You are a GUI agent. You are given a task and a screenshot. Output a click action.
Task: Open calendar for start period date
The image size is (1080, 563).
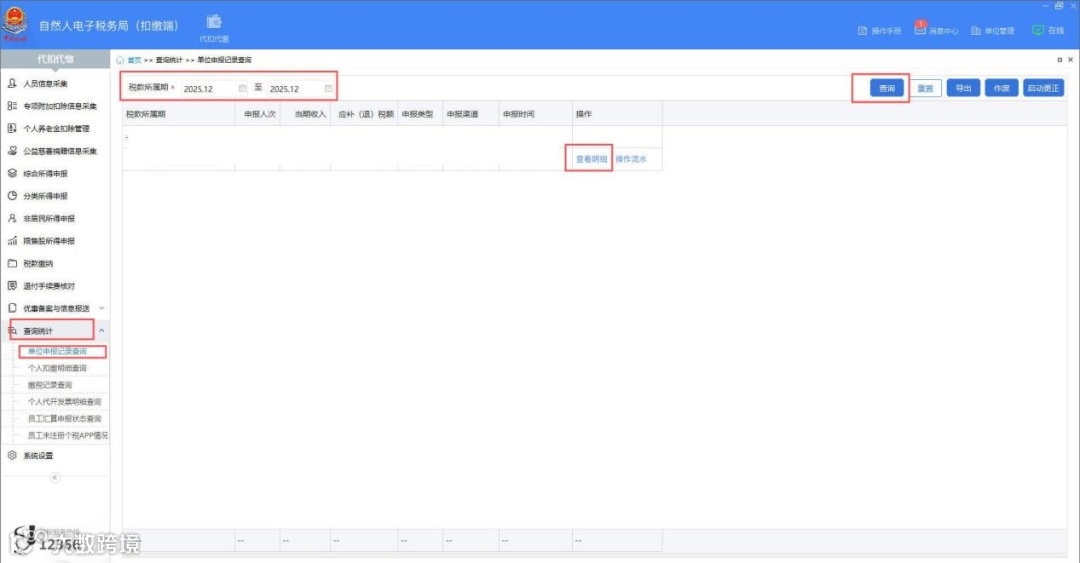pos(242,88)
